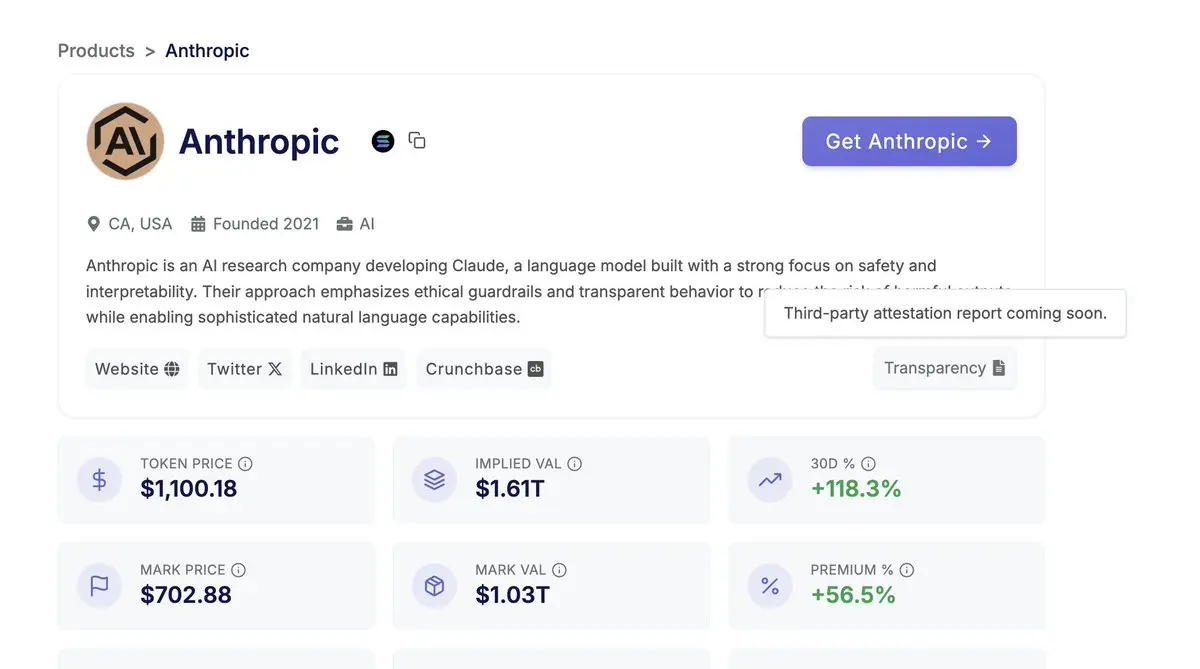Click the trending chart 30D icon

click(x=769, y=480)
